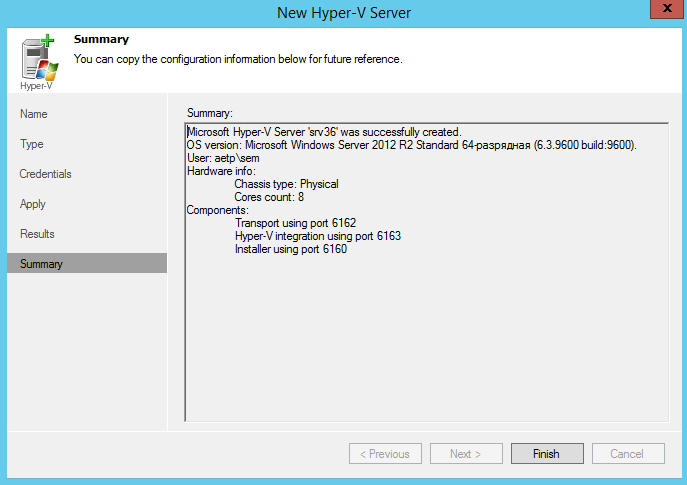Select the Apply wizard step
Image resolution: width=687 pixels, height=485 pixels.
[x=33, y=204]
